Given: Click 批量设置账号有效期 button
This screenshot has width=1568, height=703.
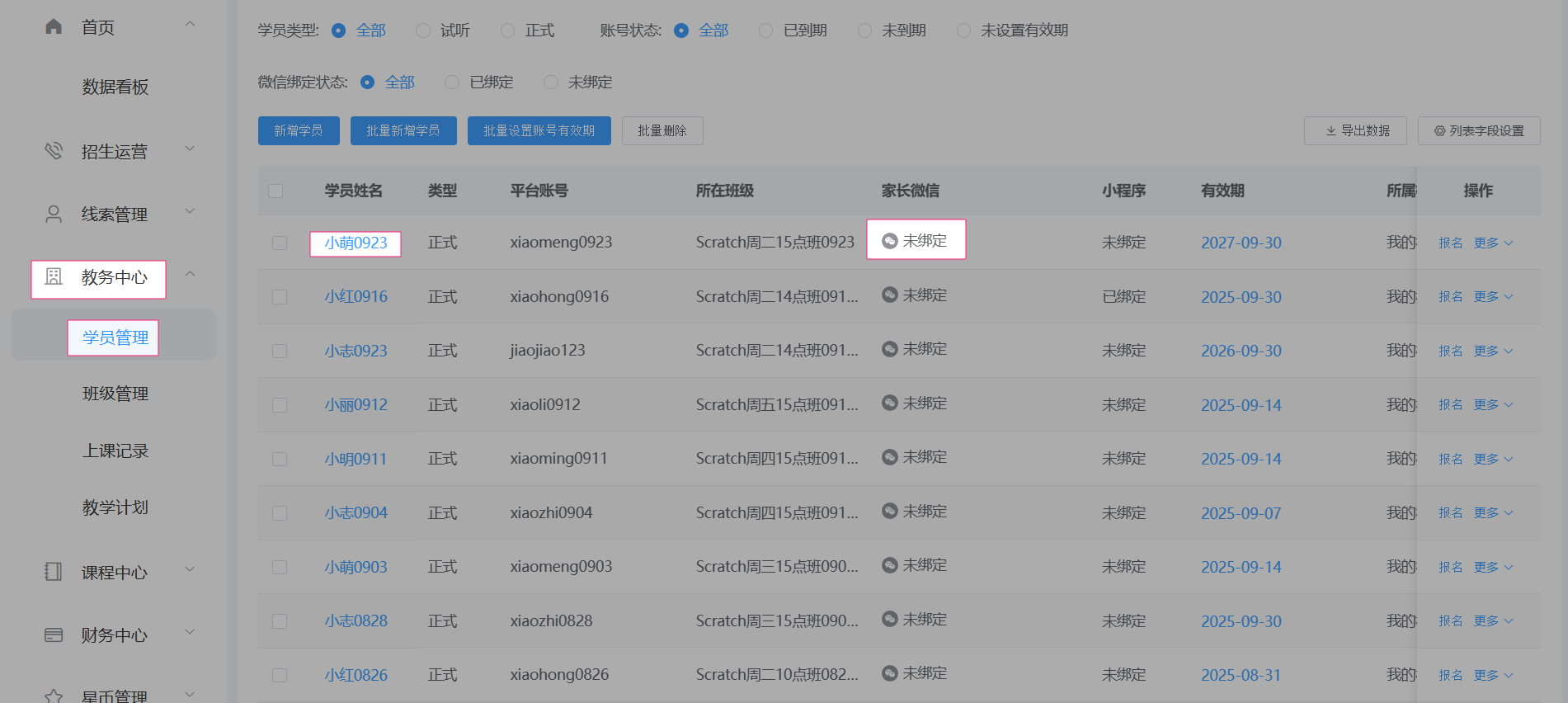Looking at the screenshot, I should 539,130.
